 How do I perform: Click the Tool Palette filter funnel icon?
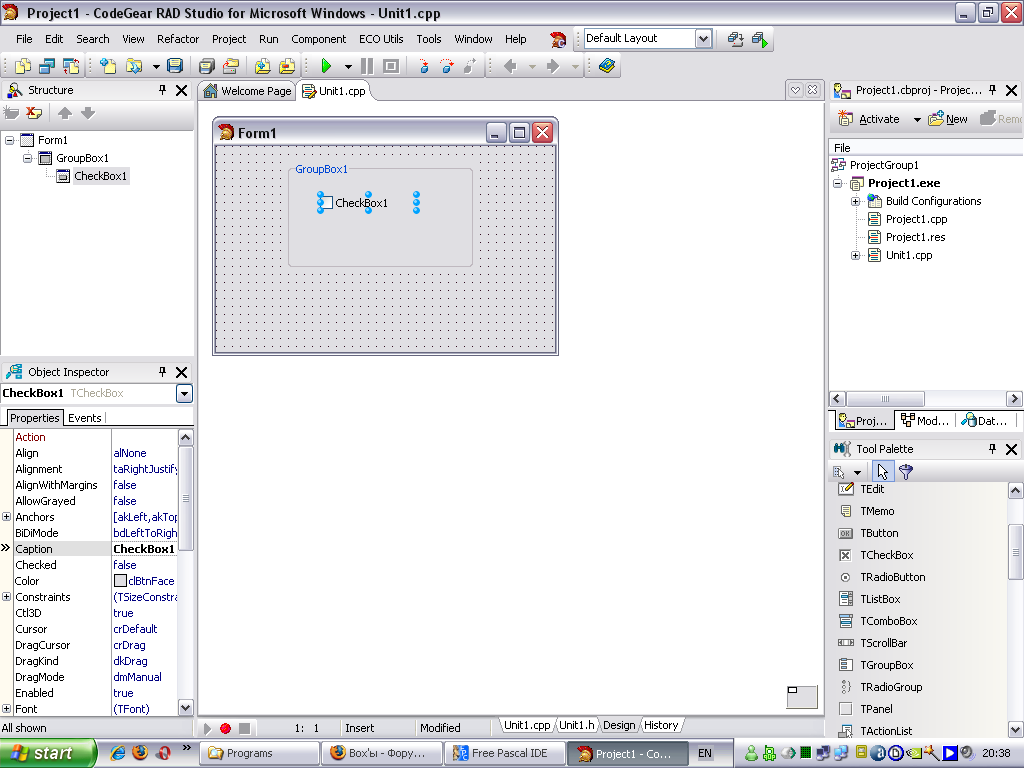click(x=906, y=472)
